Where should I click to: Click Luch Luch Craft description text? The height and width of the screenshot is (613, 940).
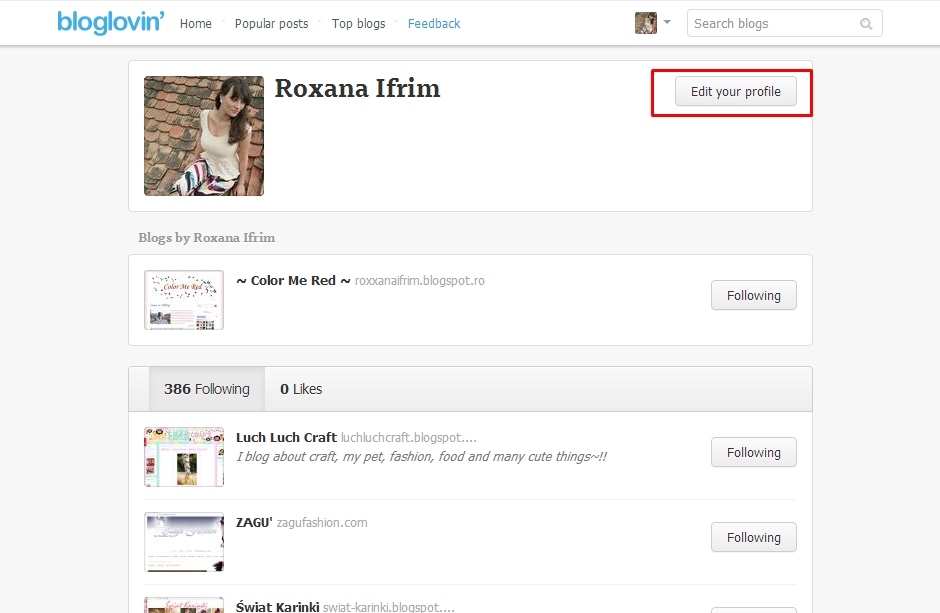coord(421,457)
